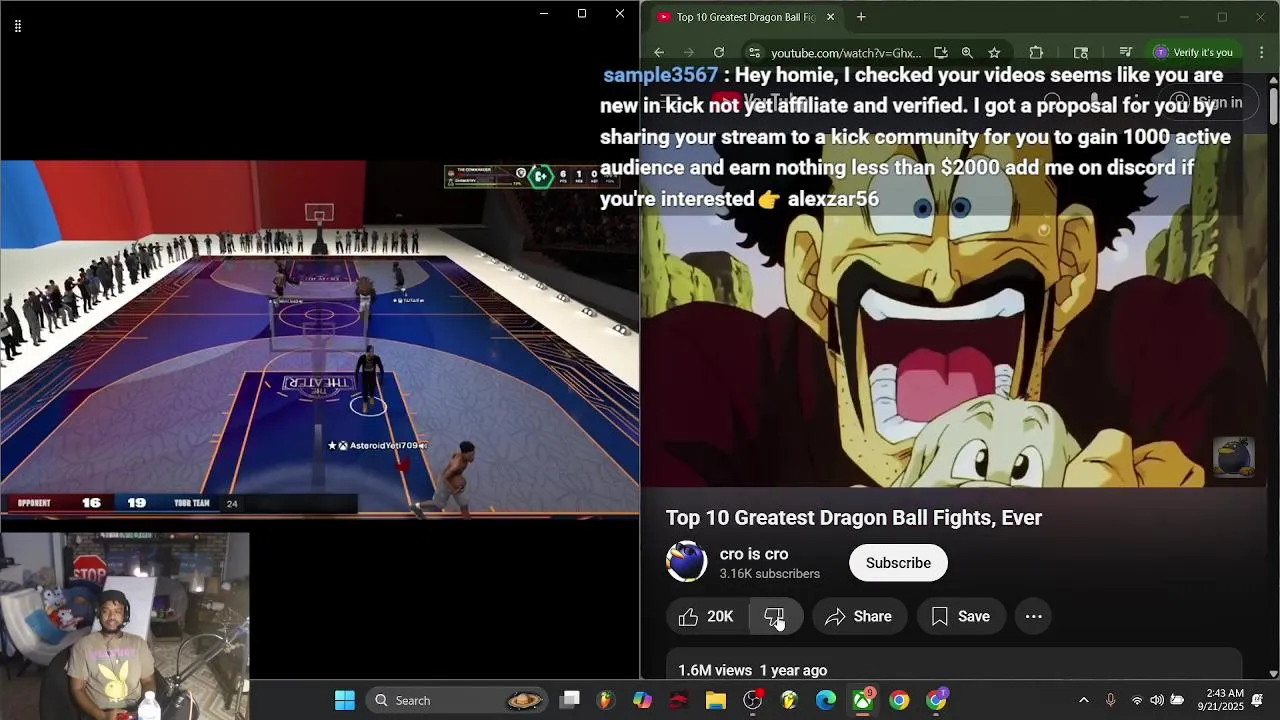Launch FL Studio from taskbar
The image size is (1280, 720).
click(605, 701)
